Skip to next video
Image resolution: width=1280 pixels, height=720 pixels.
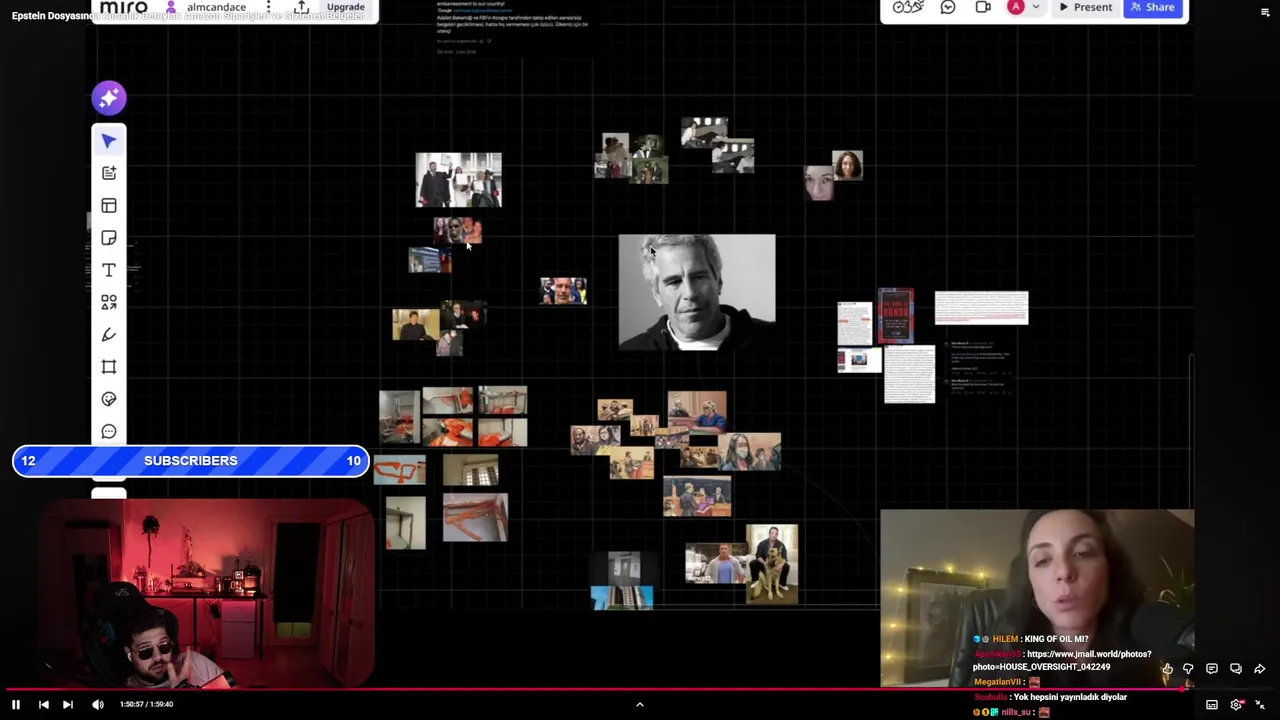[x=67, y=705]
